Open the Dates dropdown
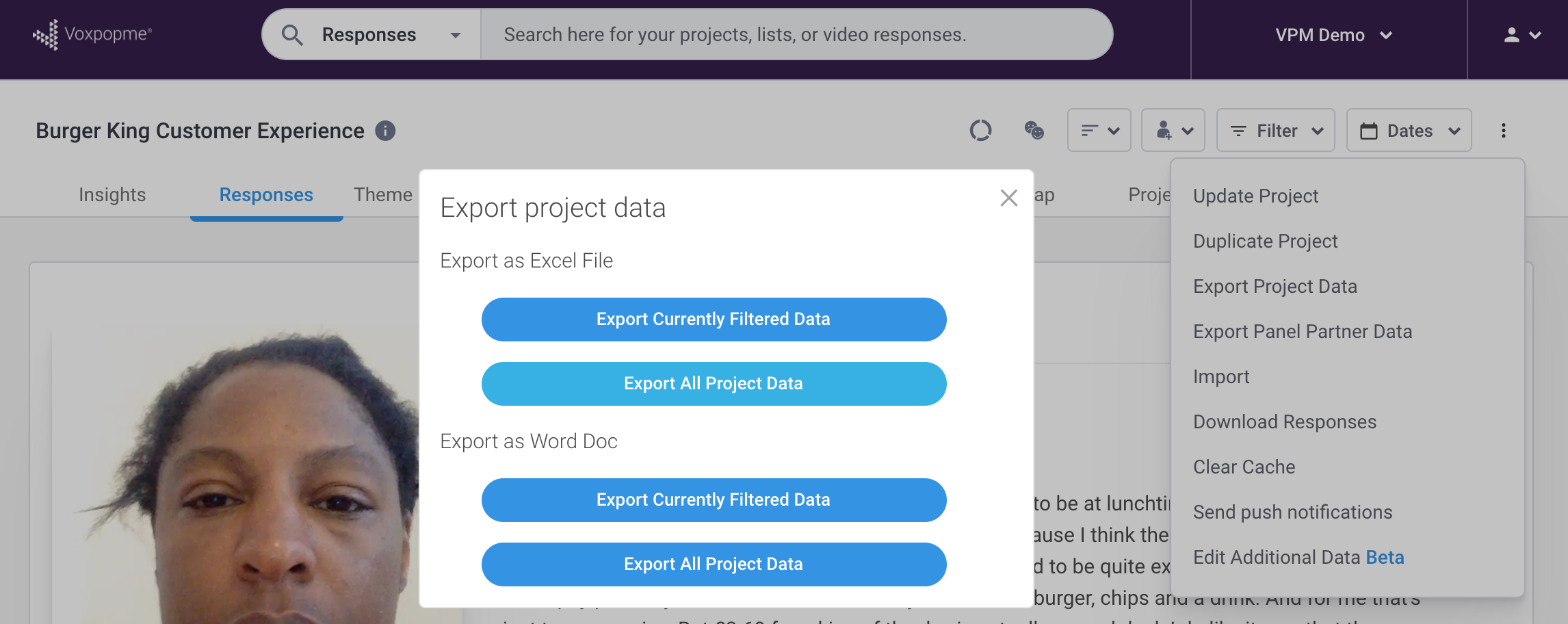The width and height of the screenshot is (1568, 624). pos(1409,130)
